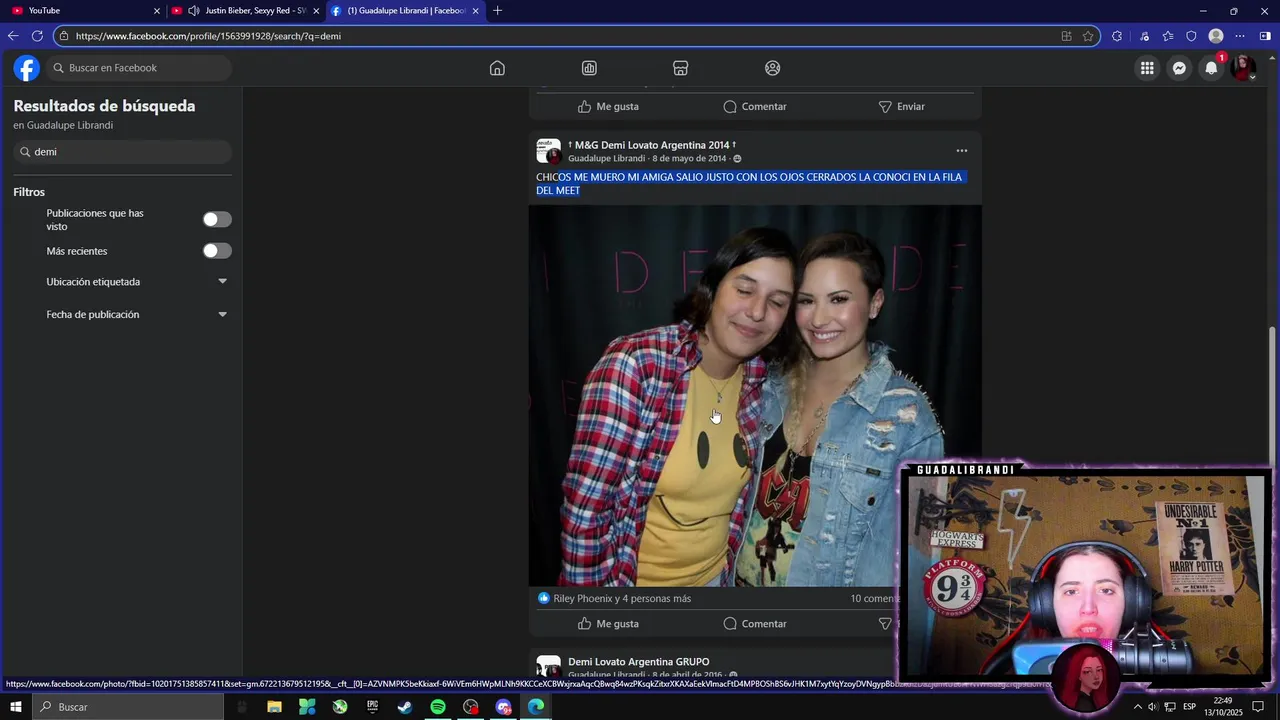Click 'Me gusta' on M&G Demi Lovato post
The width and height of the screenshot is (1280, 720).
608,624
